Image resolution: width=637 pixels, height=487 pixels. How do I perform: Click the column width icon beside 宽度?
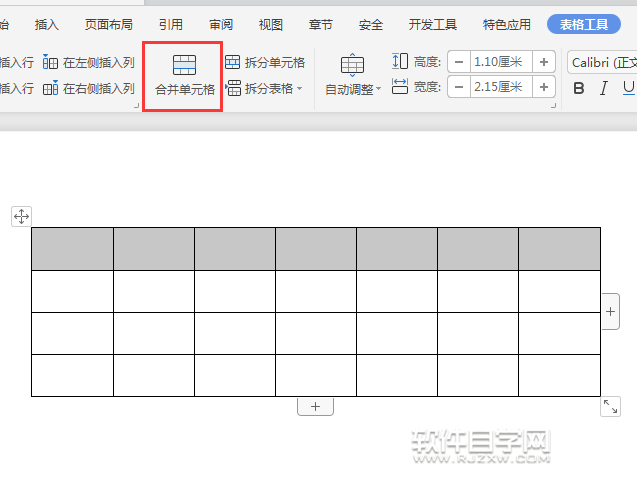pos(400,87)
